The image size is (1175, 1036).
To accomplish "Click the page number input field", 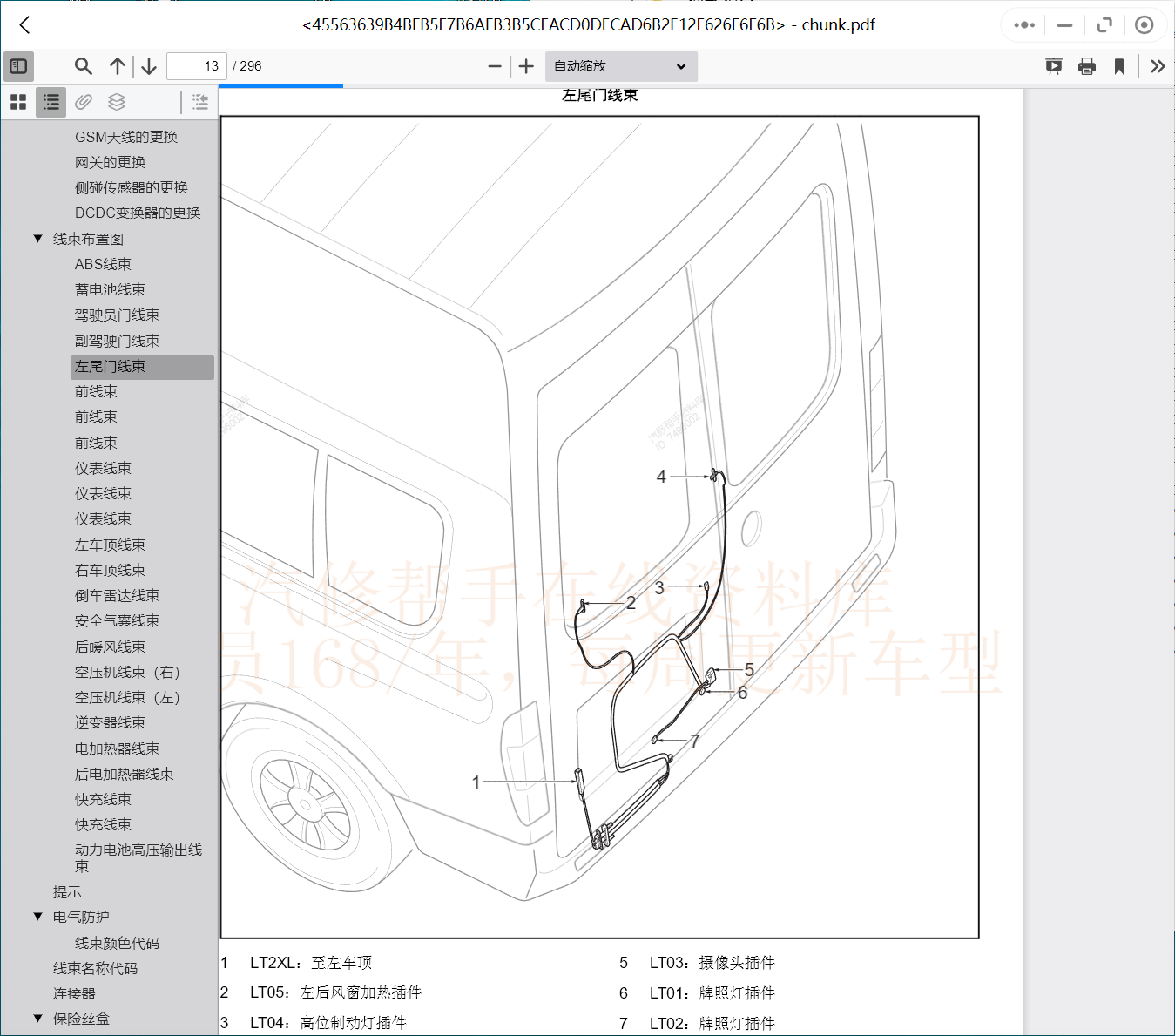I will pos(196,65).
